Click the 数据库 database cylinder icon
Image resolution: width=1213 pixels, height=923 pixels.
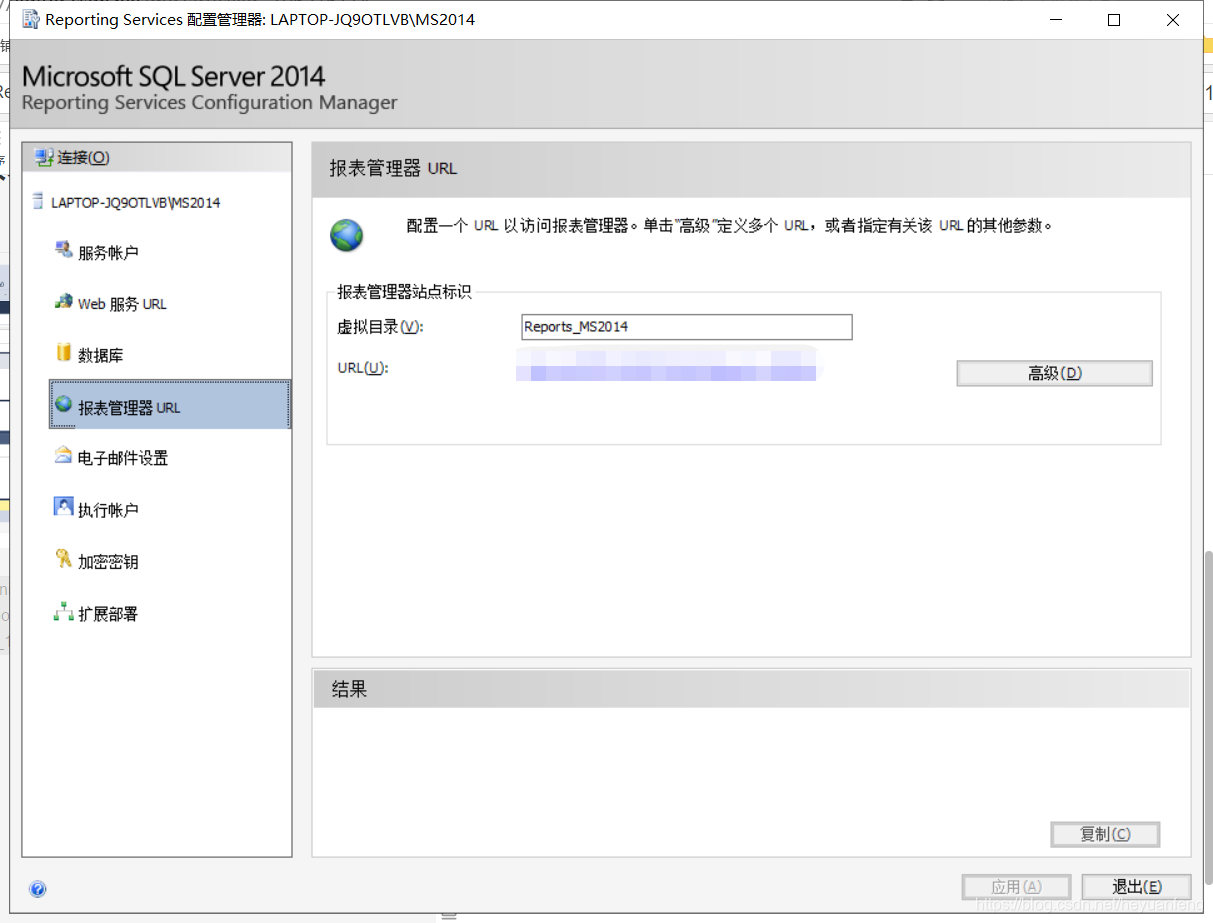pos(63,353)
